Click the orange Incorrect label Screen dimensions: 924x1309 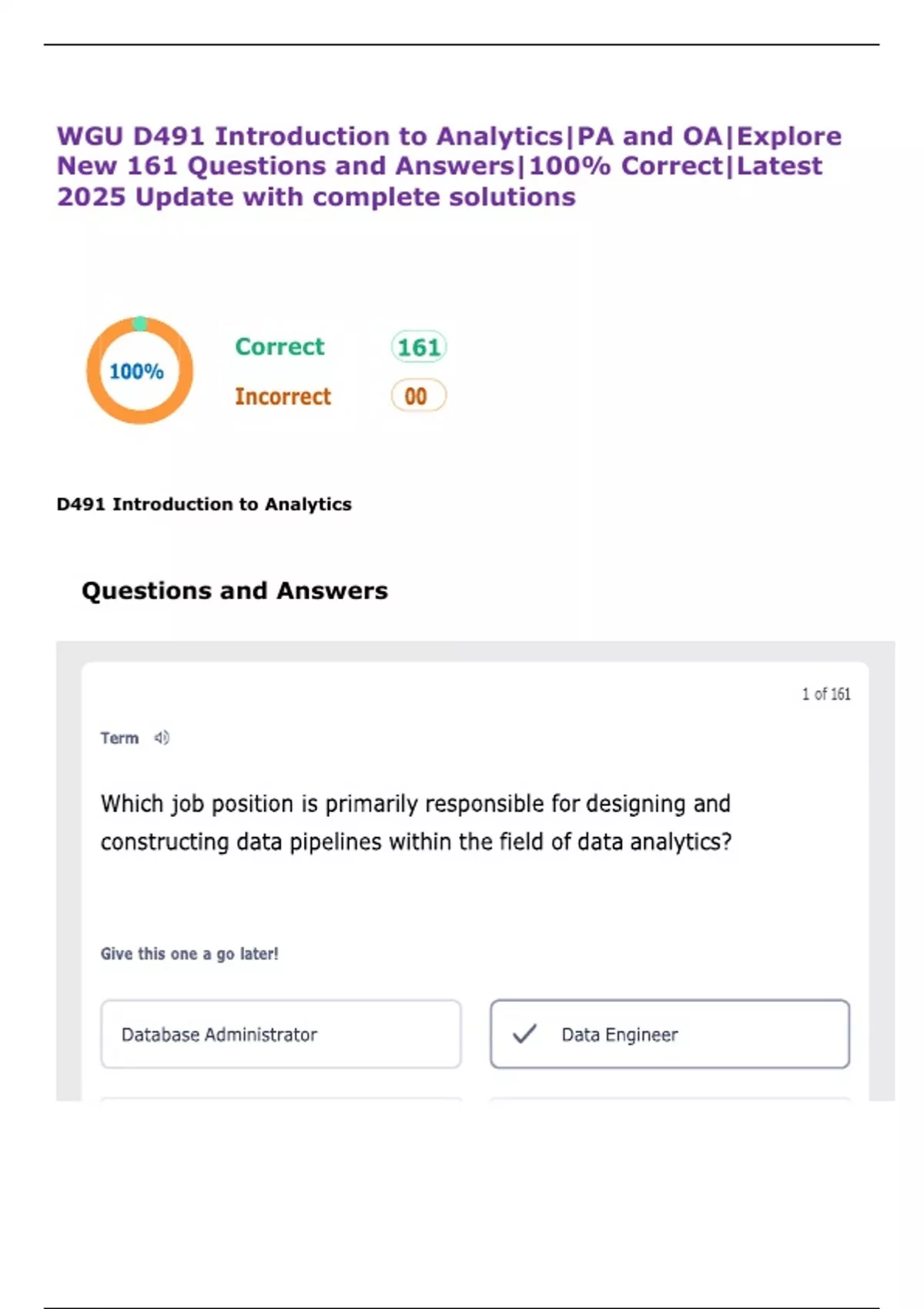283,397
